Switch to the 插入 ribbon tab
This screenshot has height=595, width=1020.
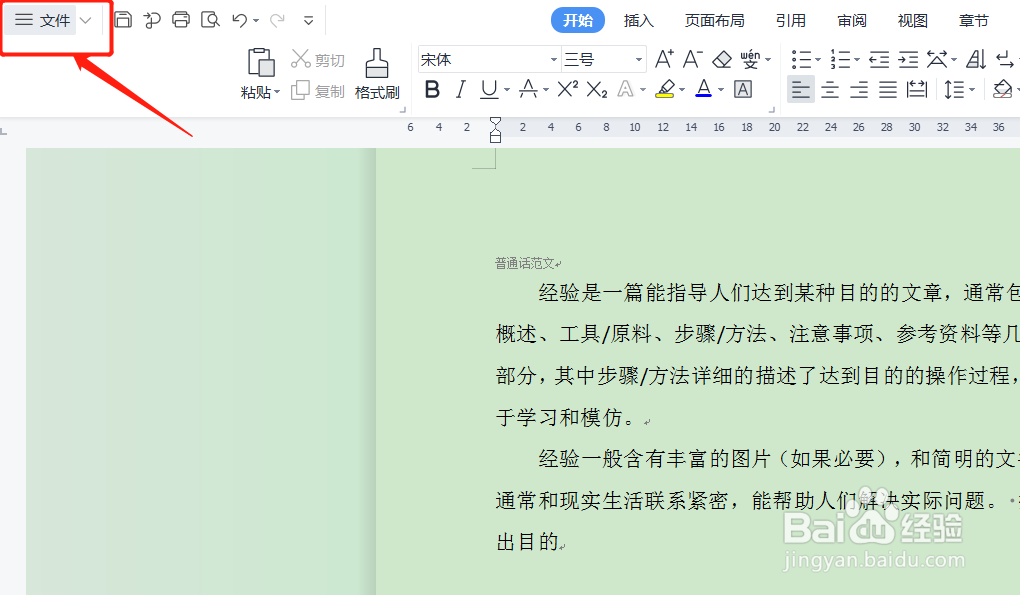(x=638, y=19)
